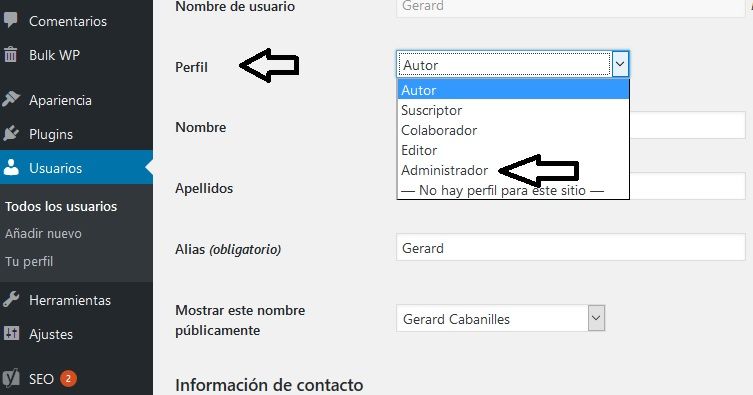Click the Ajustes sliders icon
This screenshot has height=395, width=753.
click(x=11, y=334)
